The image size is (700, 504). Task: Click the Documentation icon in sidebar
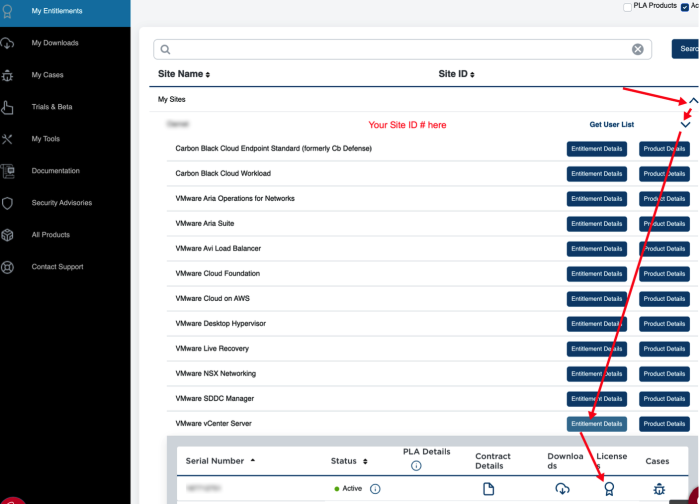pyautogui.click(x=7, y=171)
